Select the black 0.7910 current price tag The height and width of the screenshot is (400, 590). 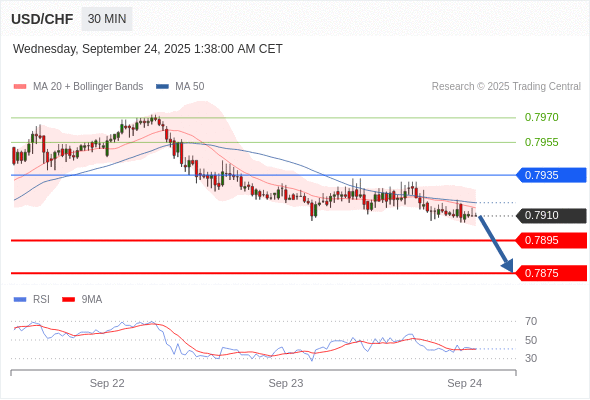[551, 216]
